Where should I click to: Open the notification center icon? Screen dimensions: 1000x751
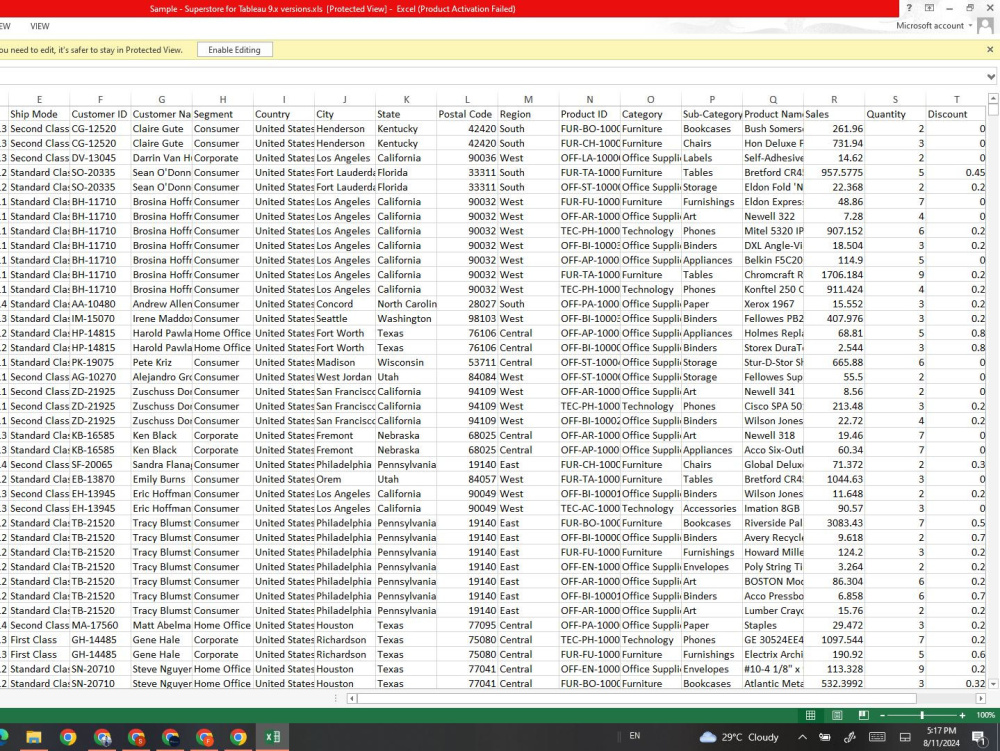pos(979,738)
